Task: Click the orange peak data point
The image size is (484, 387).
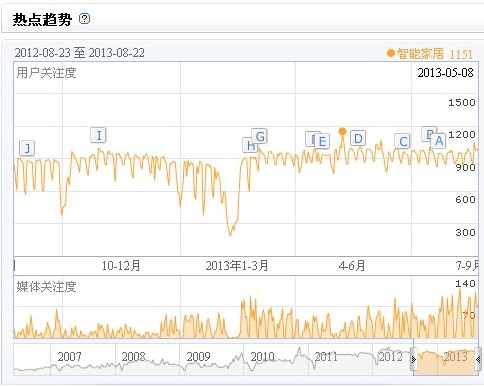Action: (x=342, y=131)
